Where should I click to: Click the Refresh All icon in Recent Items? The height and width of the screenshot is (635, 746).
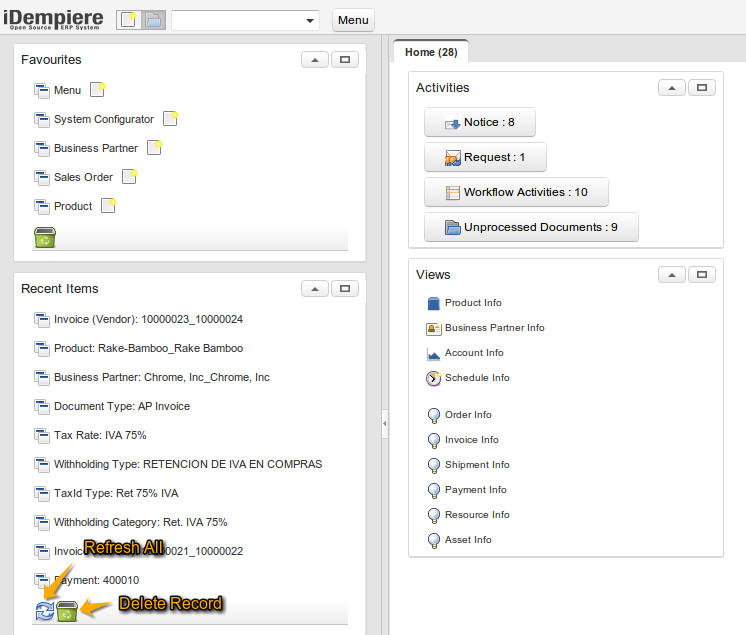[x=45, y=611]
